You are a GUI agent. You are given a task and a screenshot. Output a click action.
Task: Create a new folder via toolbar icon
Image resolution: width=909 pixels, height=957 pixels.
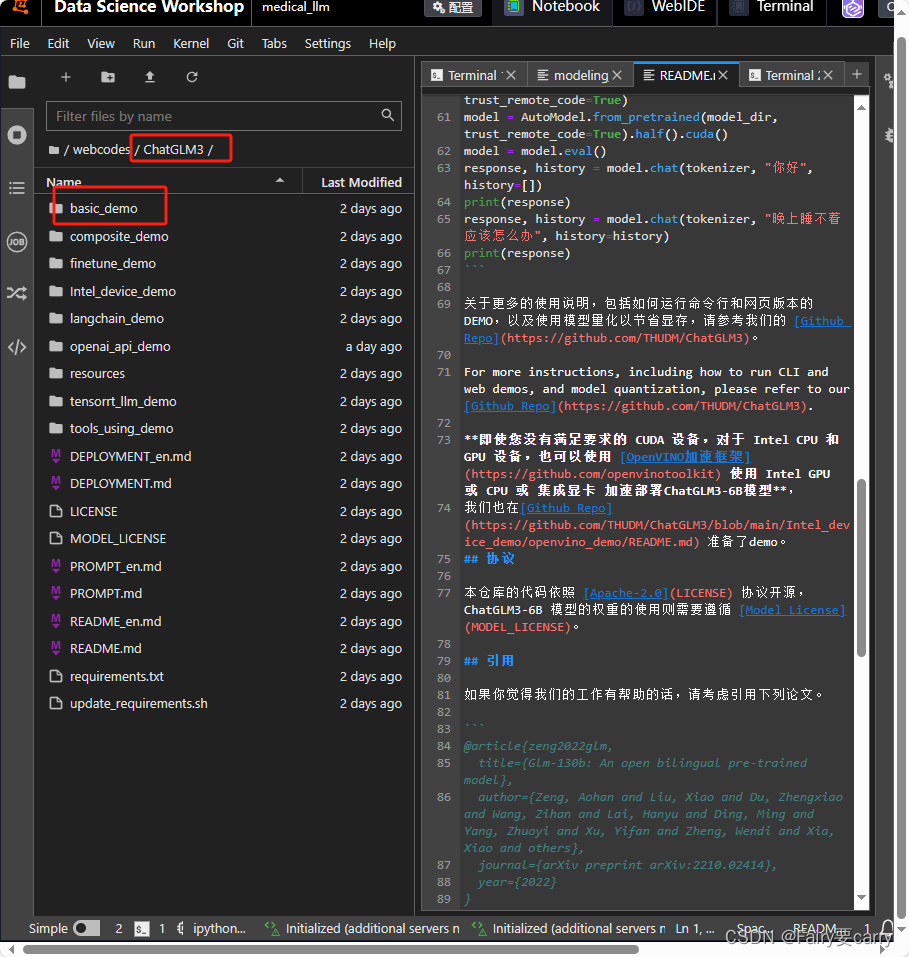tap(108, 77)
